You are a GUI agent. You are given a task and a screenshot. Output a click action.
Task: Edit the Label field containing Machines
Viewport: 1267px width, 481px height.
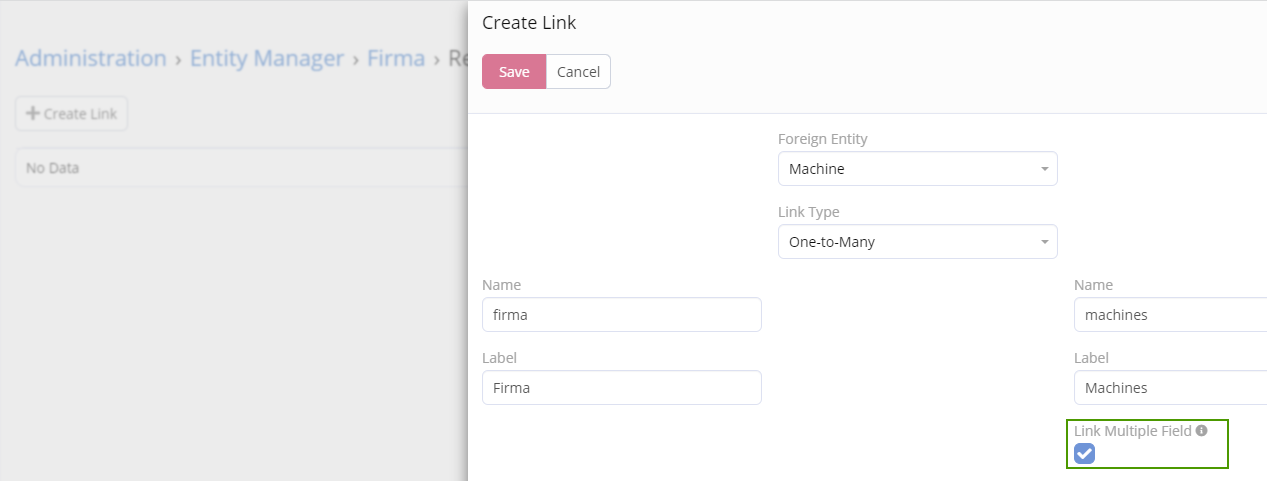[x=1170, y=388]
